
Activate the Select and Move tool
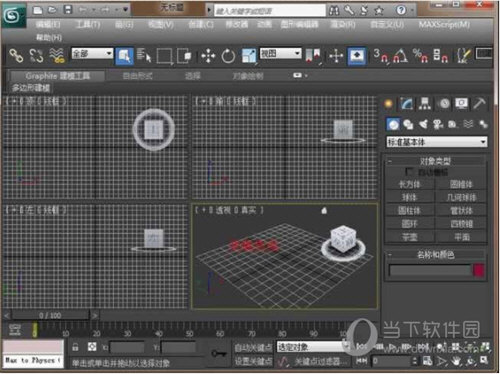[x=208, y=56]
